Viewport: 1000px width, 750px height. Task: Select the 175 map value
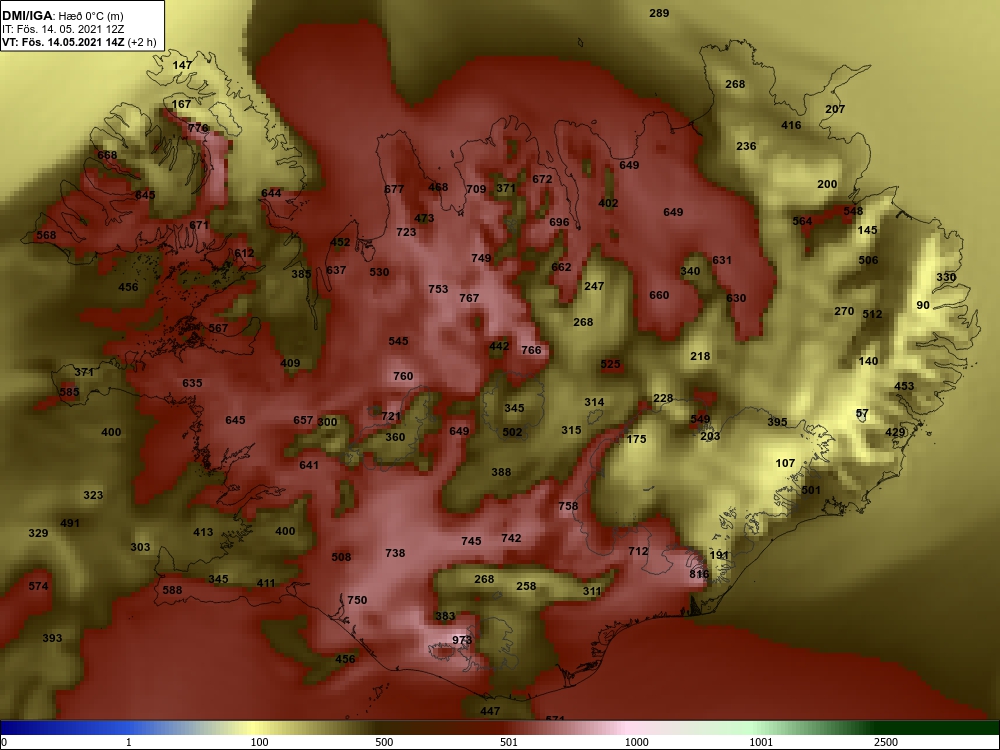point(636,439)
